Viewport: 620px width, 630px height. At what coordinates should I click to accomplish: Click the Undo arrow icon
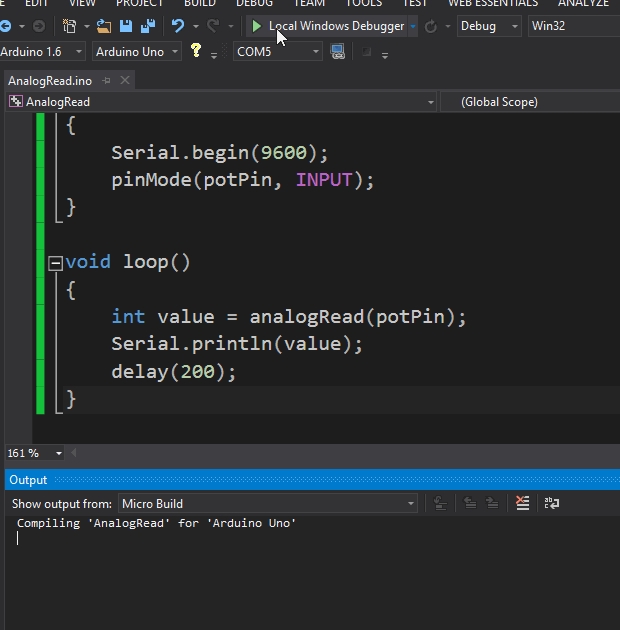(178, 26)
